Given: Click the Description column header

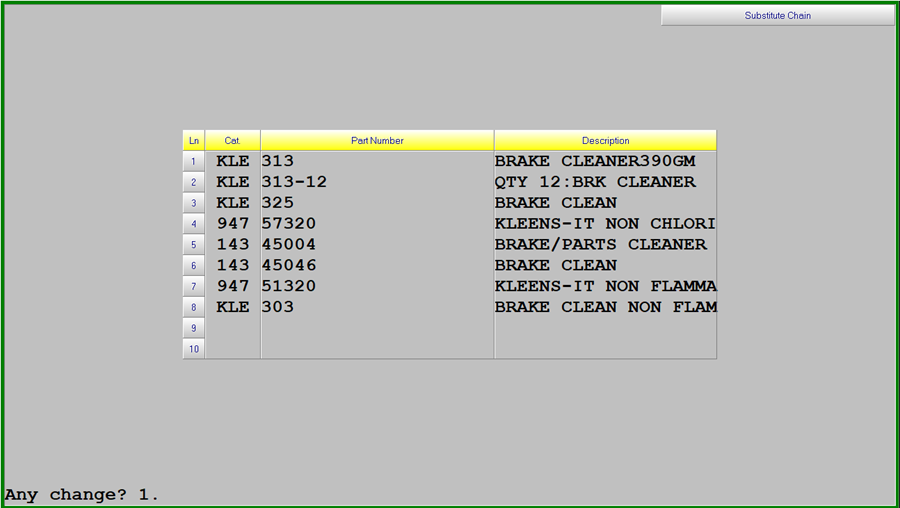Looking at the screenshot, I should (x=606, y=141).
